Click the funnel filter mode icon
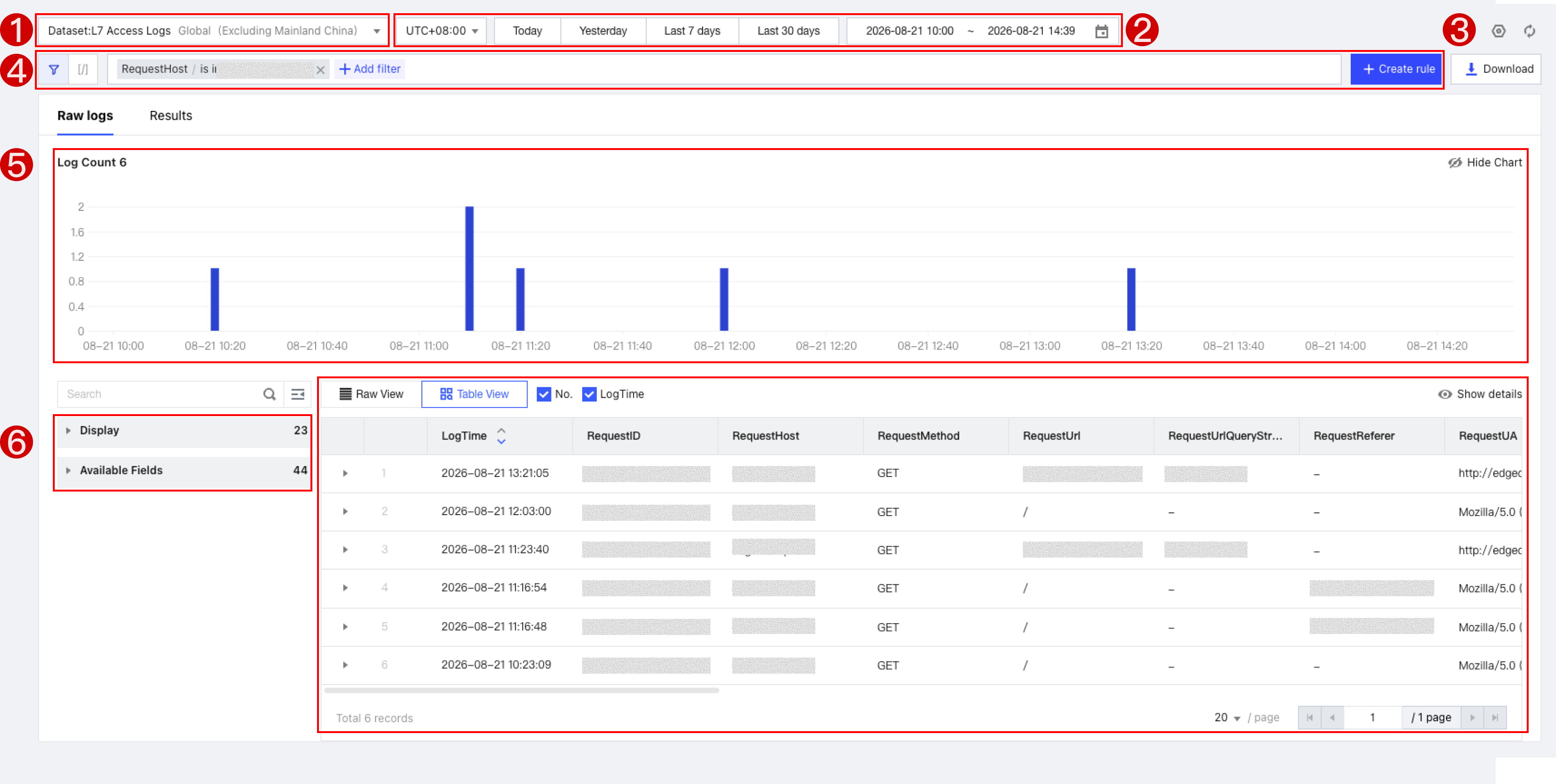The image size is (1556, 784). coord(54,69)
